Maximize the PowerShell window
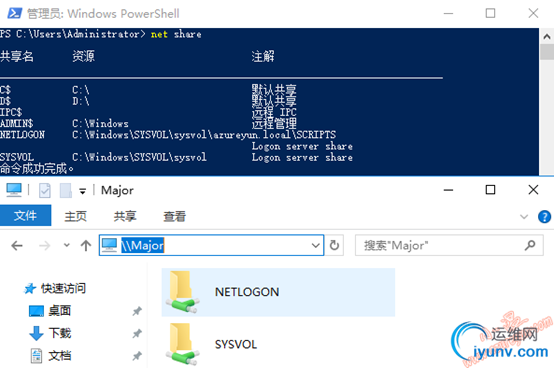 tap(490, 13)
